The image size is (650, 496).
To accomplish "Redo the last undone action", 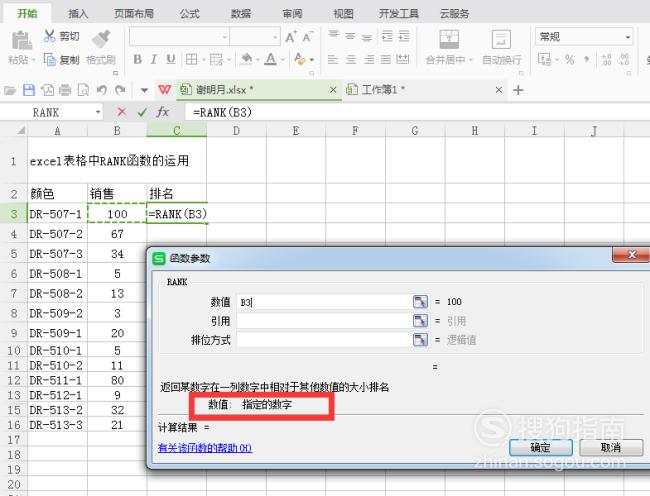I will pos(120,90).
